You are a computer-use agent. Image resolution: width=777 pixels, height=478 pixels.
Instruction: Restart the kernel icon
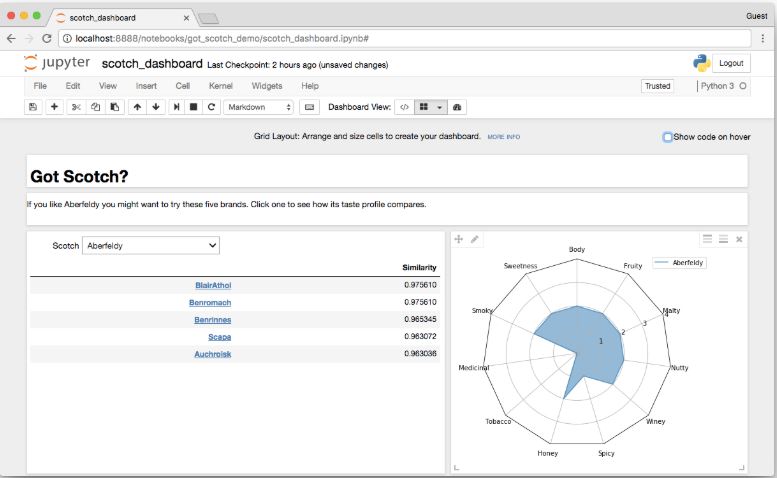212,107
